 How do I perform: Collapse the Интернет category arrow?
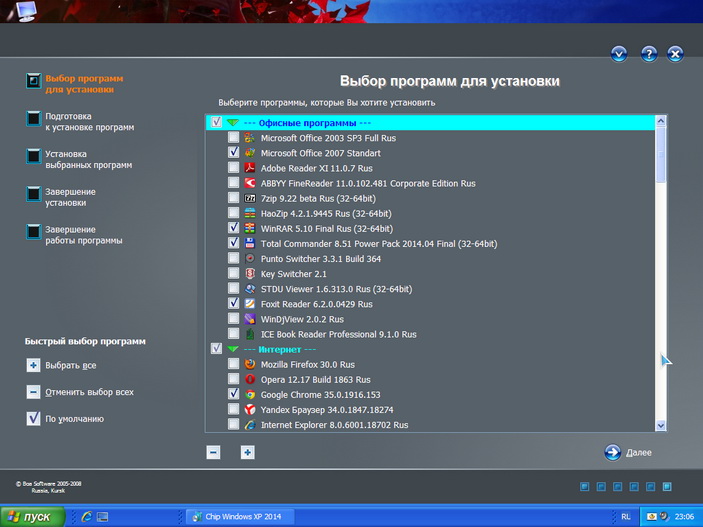pyautogui.click(x=232, y=349)
